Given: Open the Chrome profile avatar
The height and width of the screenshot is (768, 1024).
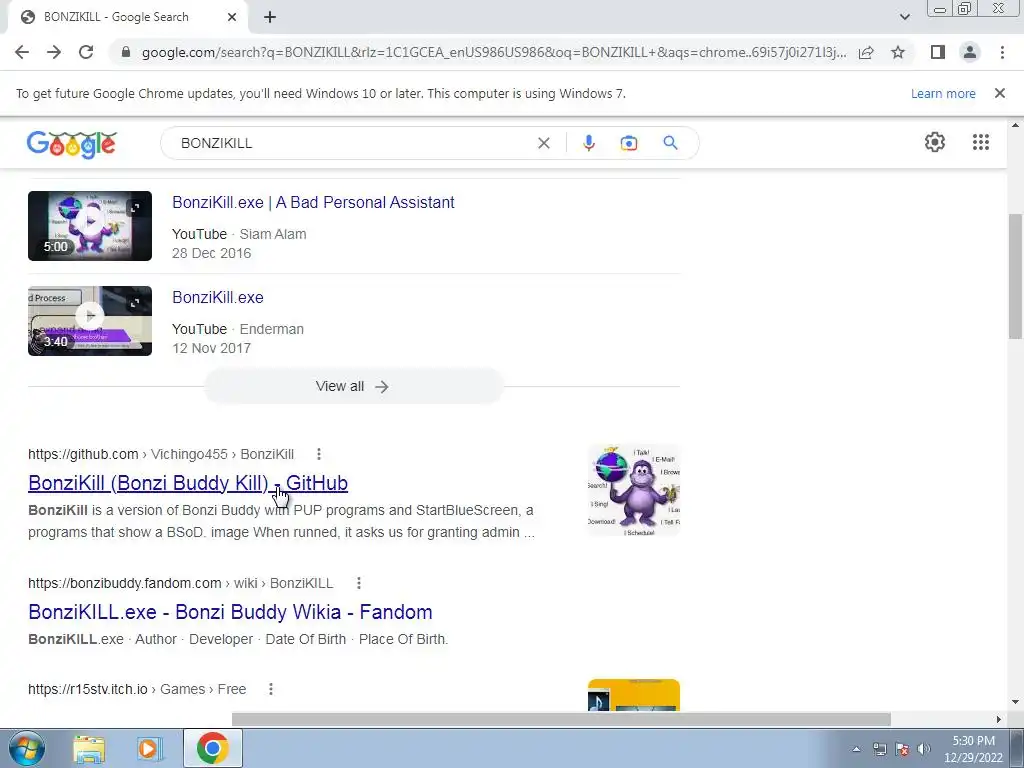Looking at the screenshot, I should pos(970,52).
